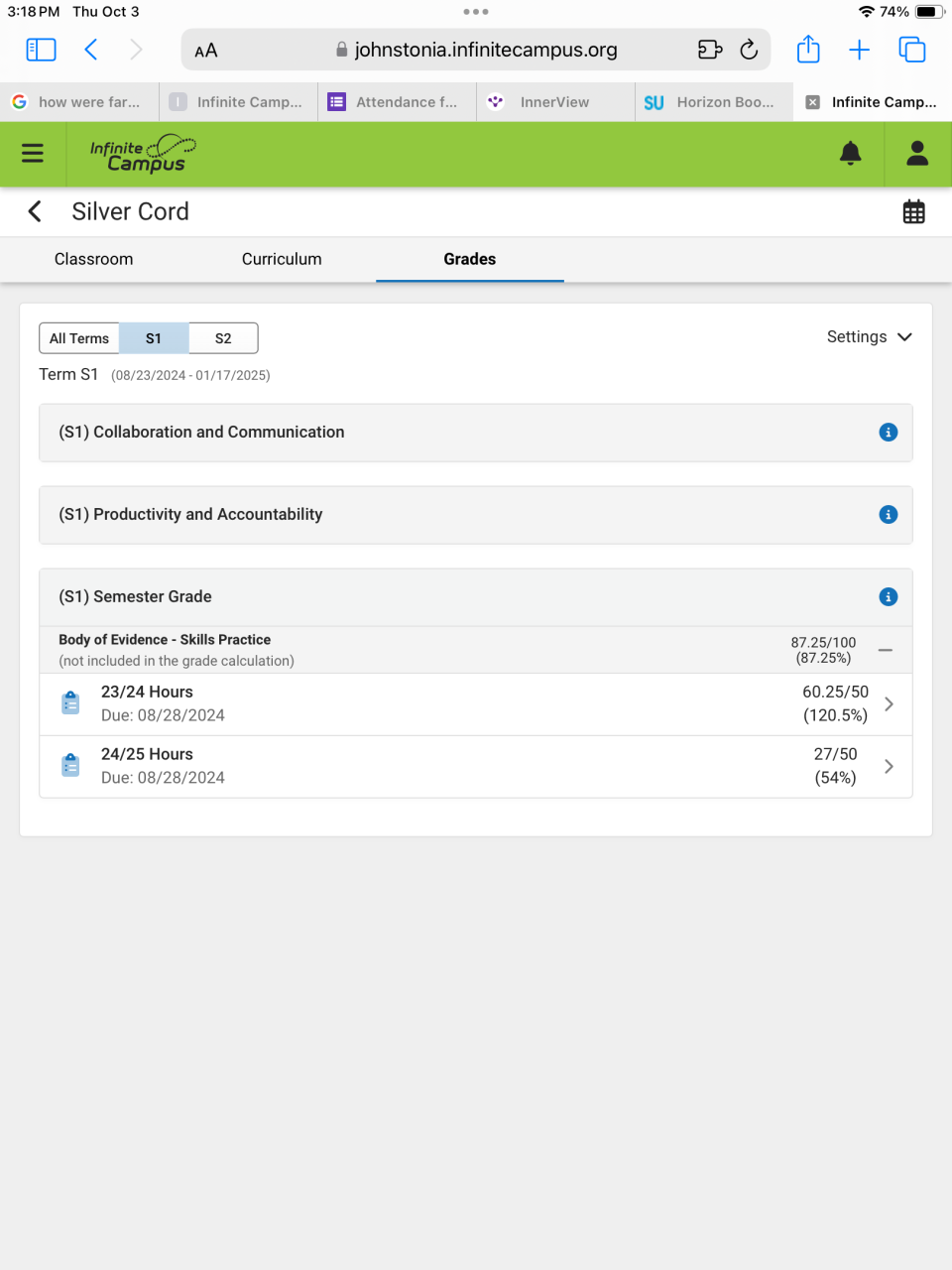Collapse Body of Evidence with minus icon
Viewport: 952px width, 1270px height.
[886, 651]
